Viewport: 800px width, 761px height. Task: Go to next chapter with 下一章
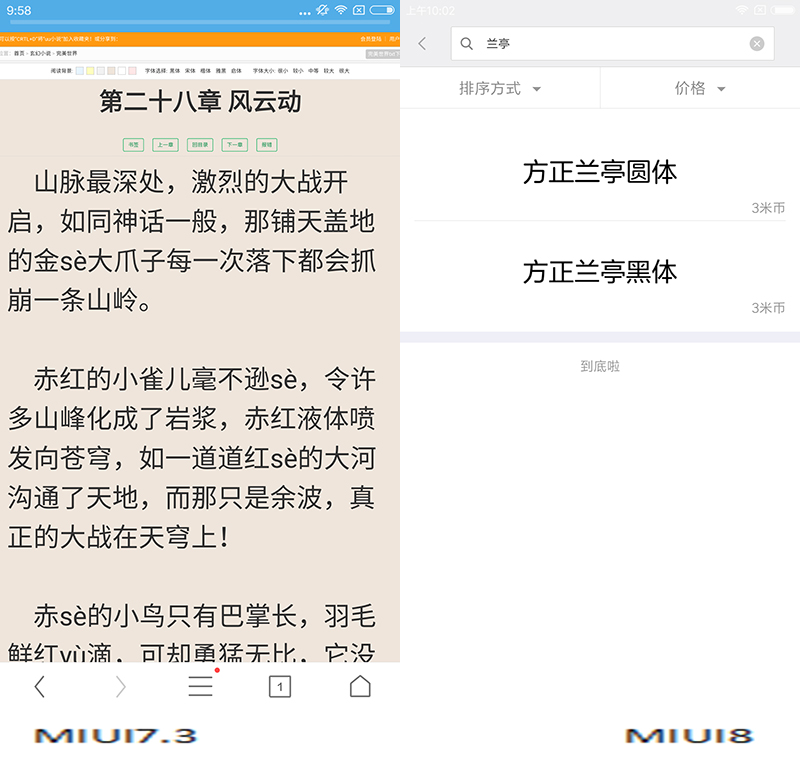point(235,145)
